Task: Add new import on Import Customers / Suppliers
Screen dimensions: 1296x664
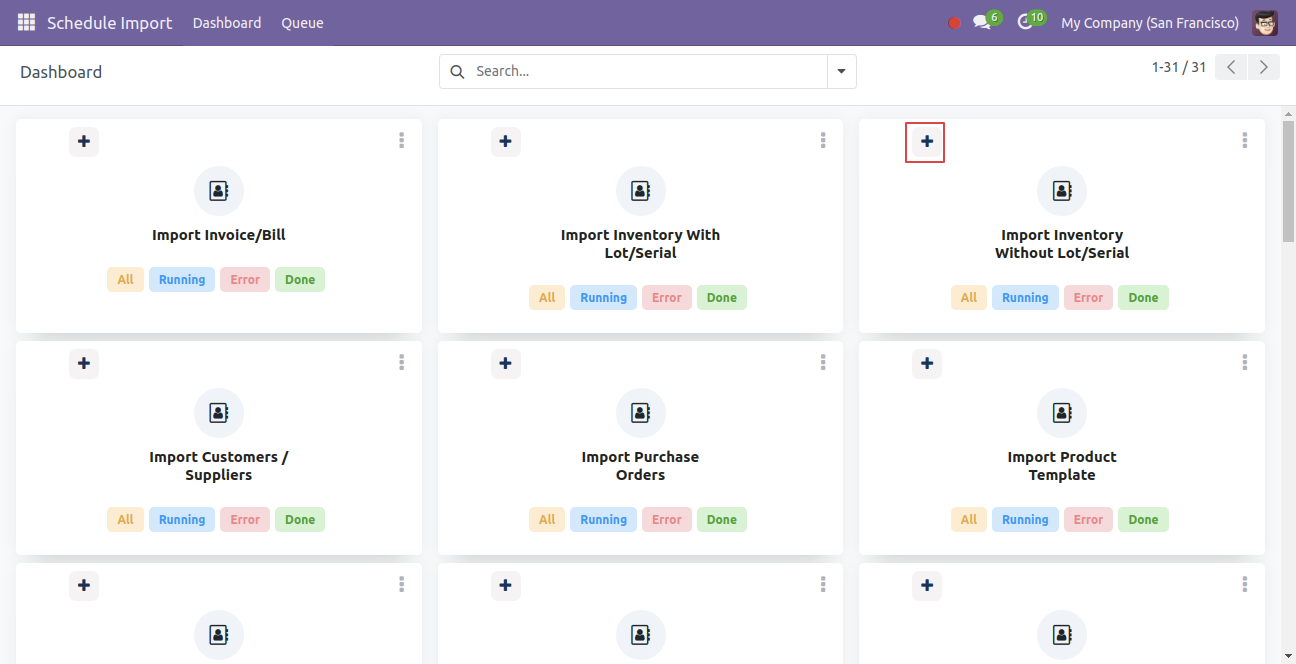Action: (84, 363)
